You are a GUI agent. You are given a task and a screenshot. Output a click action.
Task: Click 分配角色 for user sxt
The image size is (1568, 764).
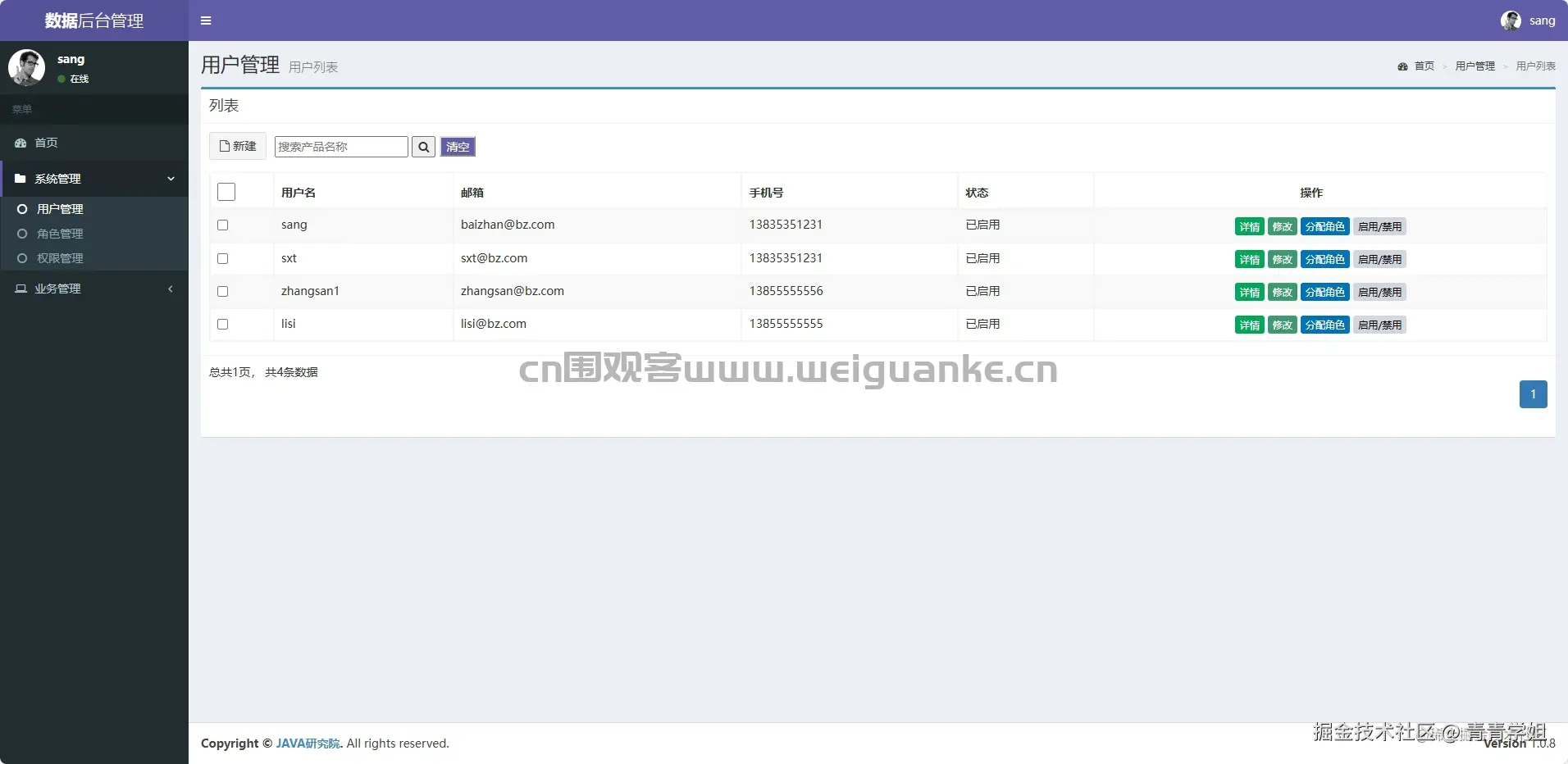tap(1325, 259)
